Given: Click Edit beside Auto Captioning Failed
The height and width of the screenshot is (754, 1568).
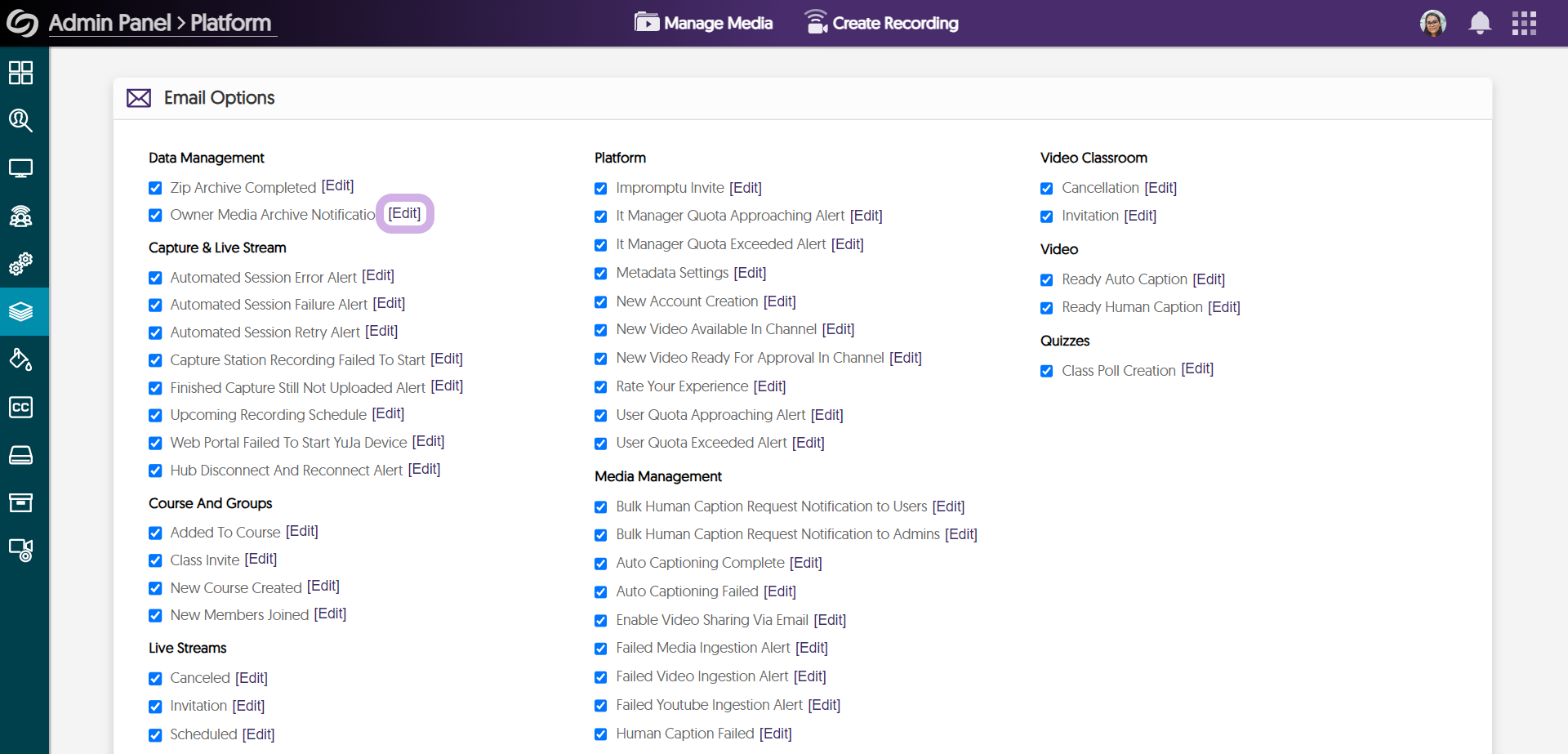Looking at the screenshot, I should coord(779,591).
